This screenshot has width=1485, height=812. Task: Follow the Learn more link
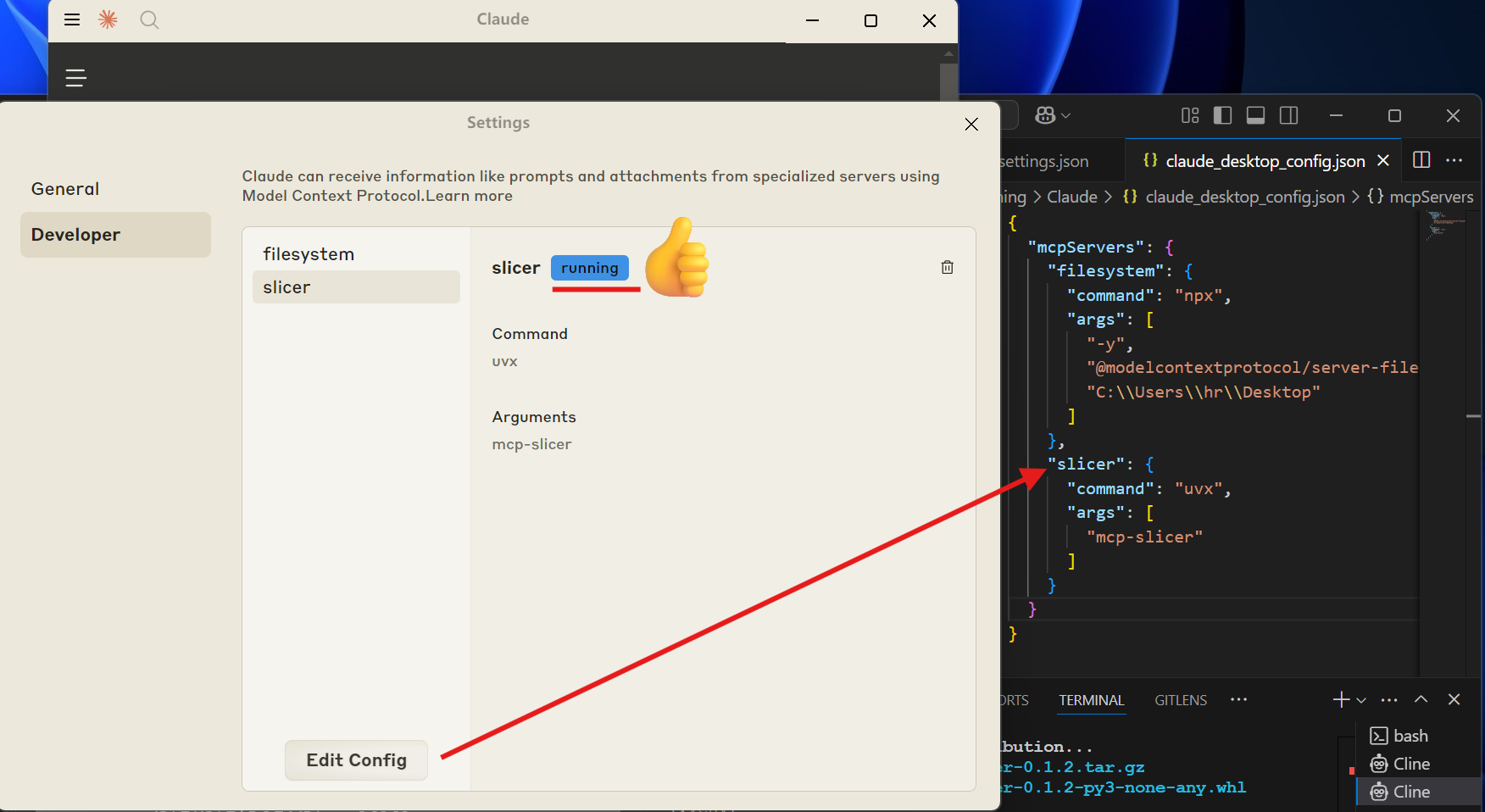[469, 196]
